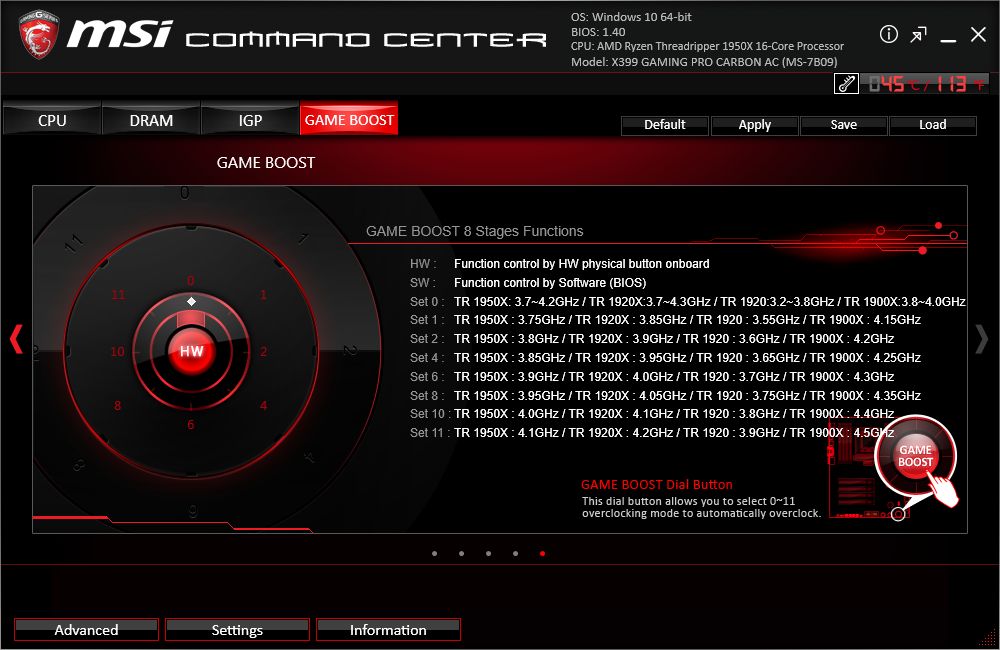Select the second page indicator dot
1000x650 pixels.
point(461,554)
